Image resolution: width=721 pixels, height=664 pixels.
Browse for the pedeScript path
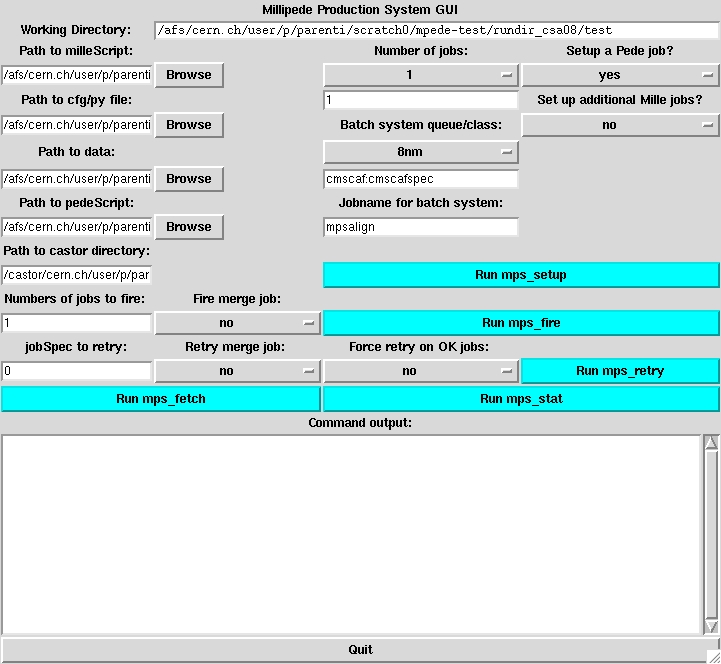[189, 227]
